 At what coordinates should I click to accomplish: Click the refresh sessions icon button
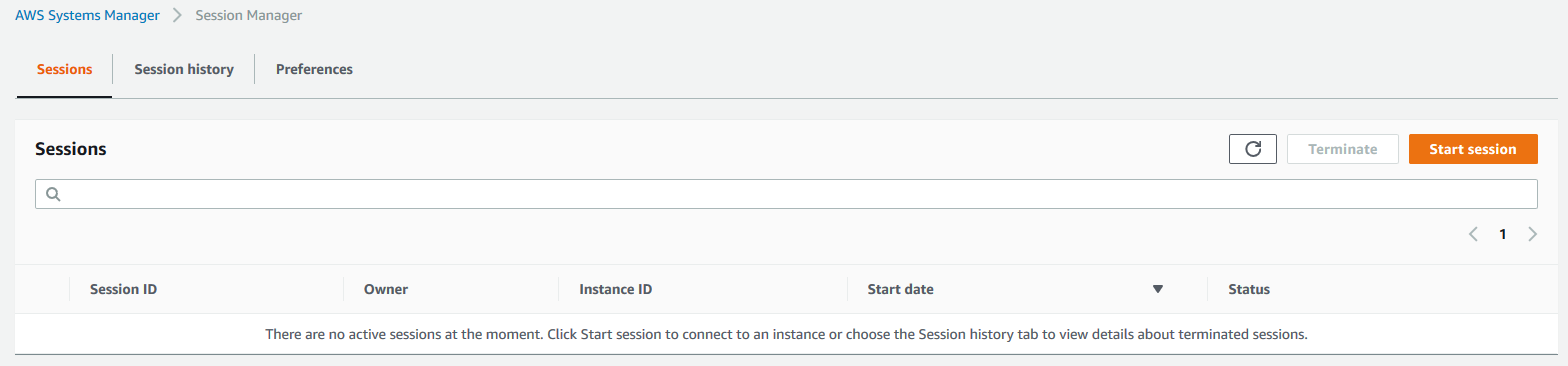[x=1253, y=149]
